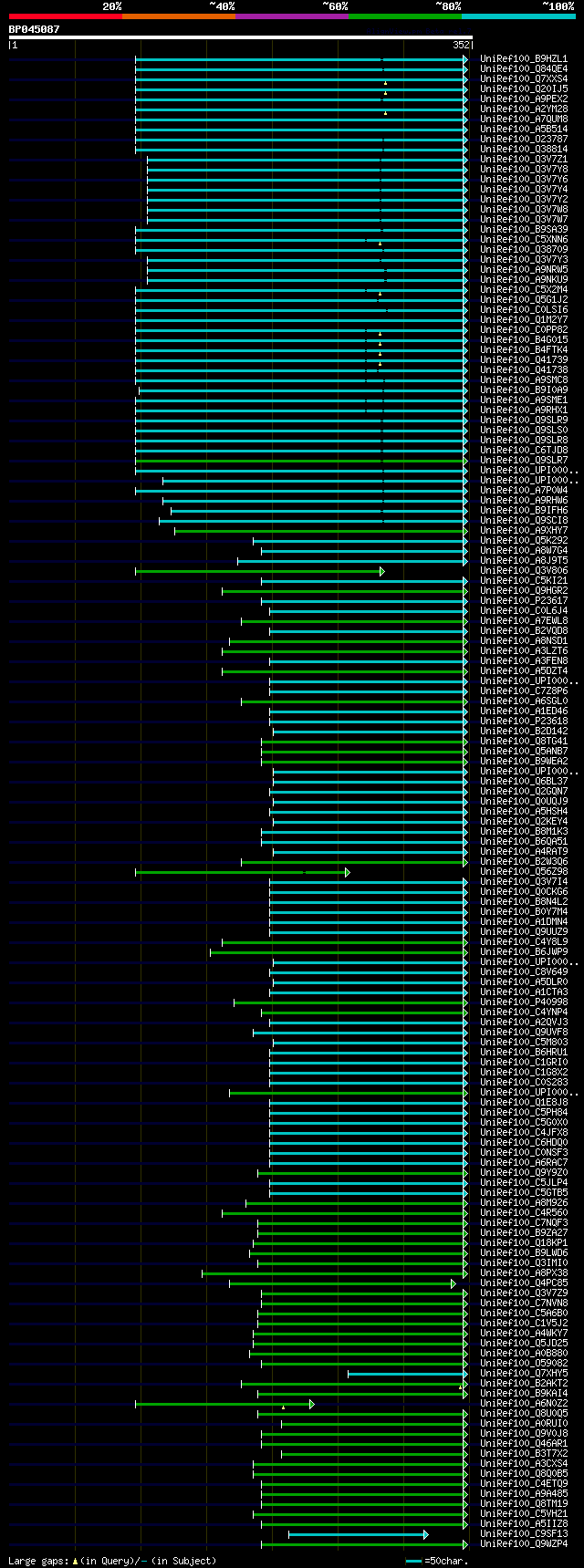Click the BP045087 query name label
This screenshot has width=584, height=1568.
click(35, 29)
